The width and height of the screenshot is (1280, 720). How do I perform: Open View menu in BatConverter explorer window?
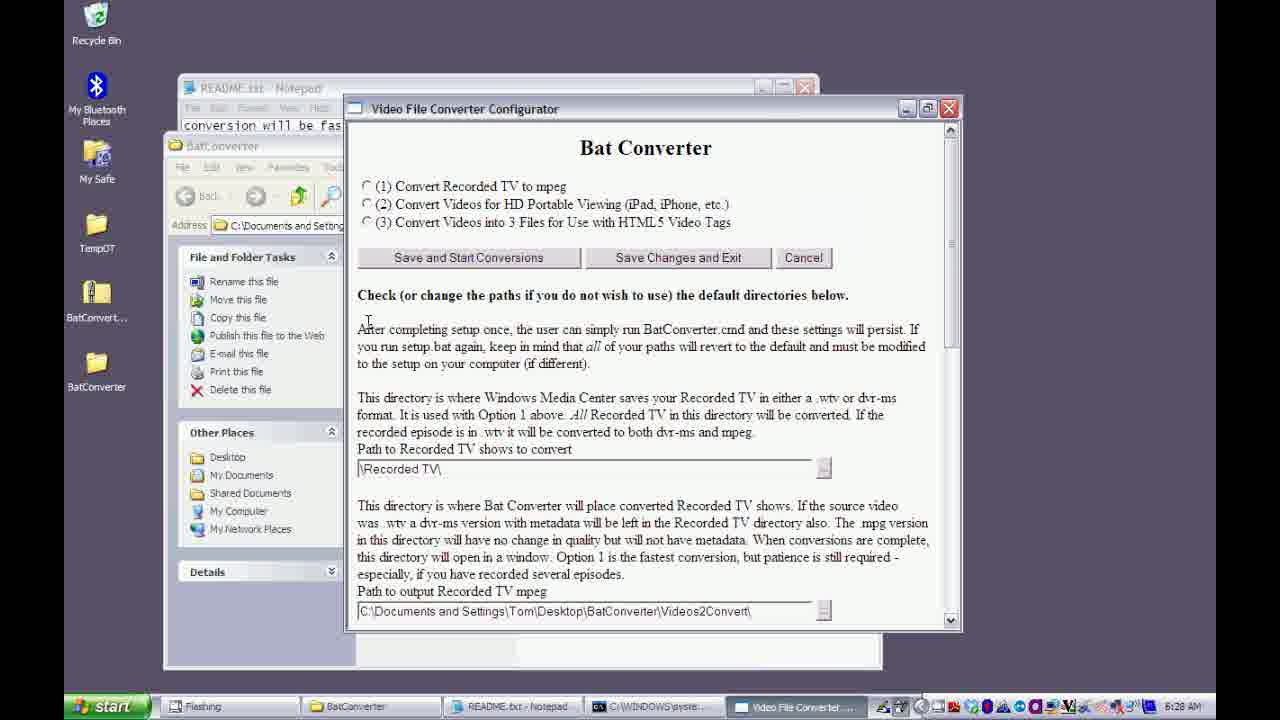tap(243, 167)
